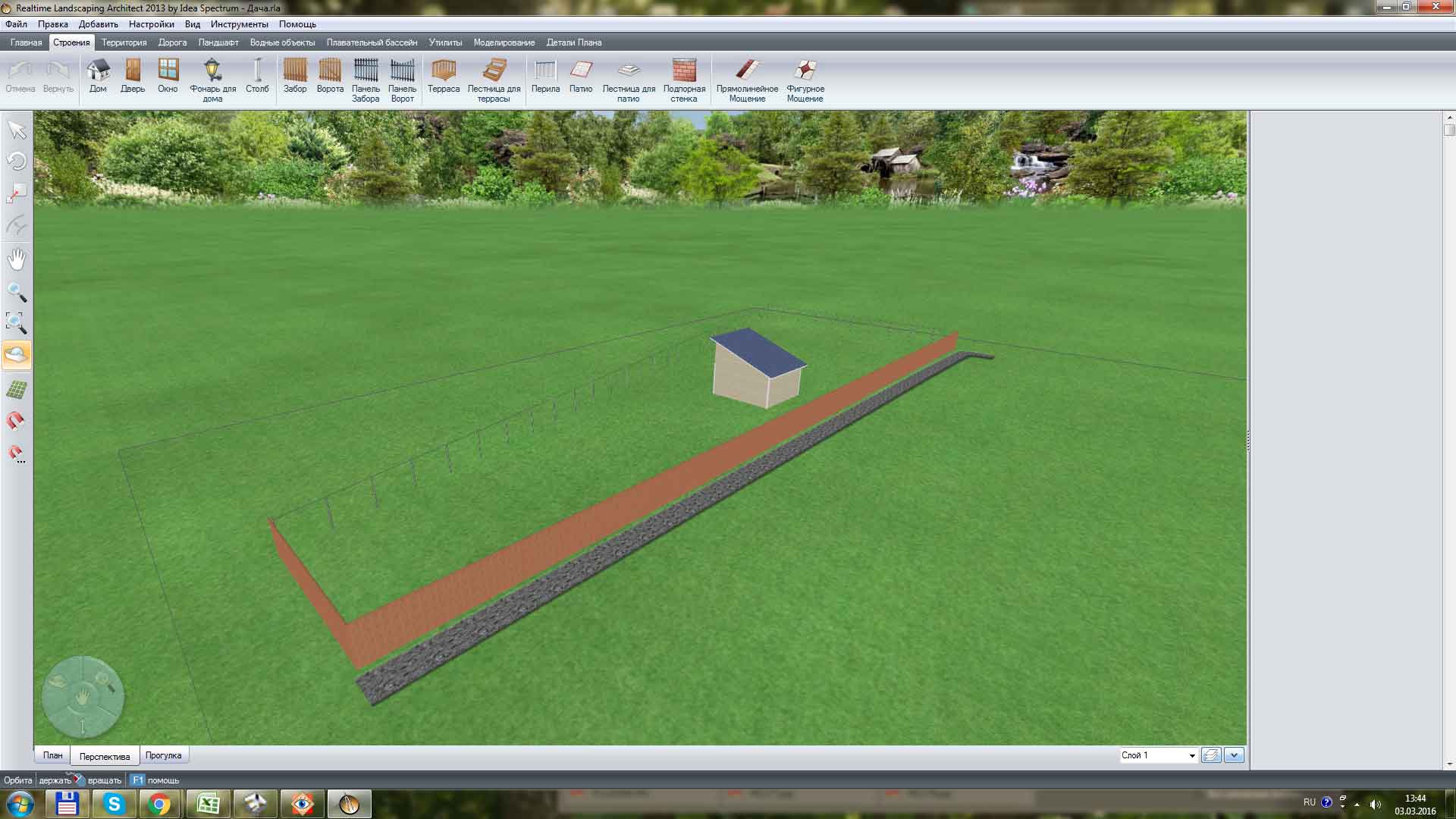This screenshot has height=819, width=1456.
Task: Pick the Патио tool
Action: (x=581, y=77)
